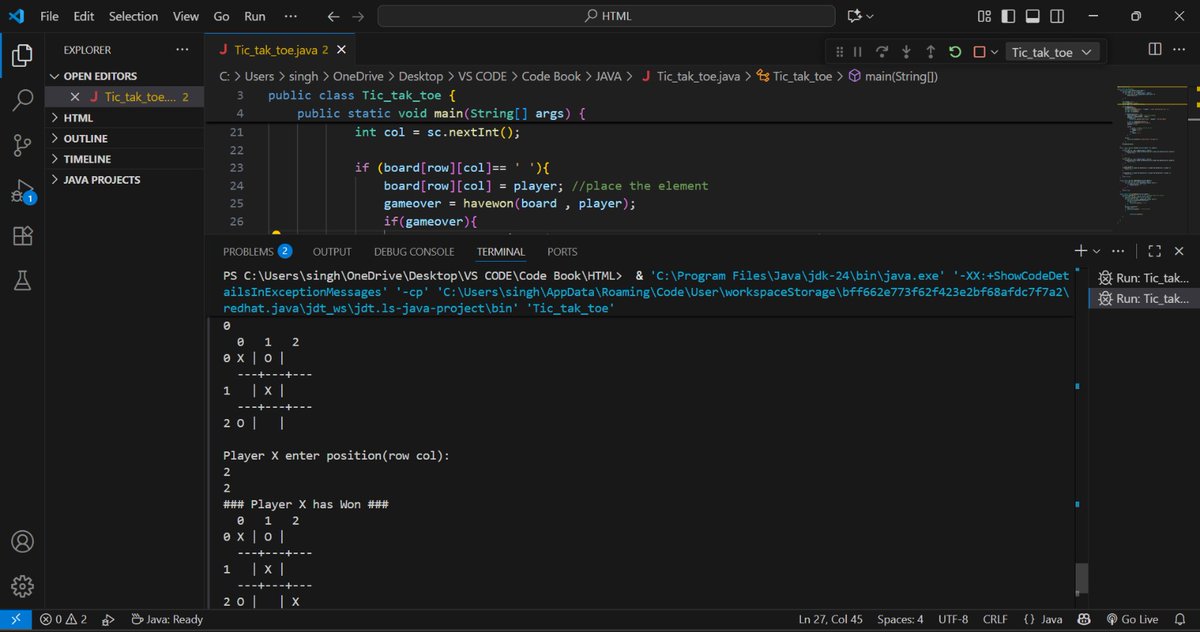Switch to the Debug Console tab

414,252
